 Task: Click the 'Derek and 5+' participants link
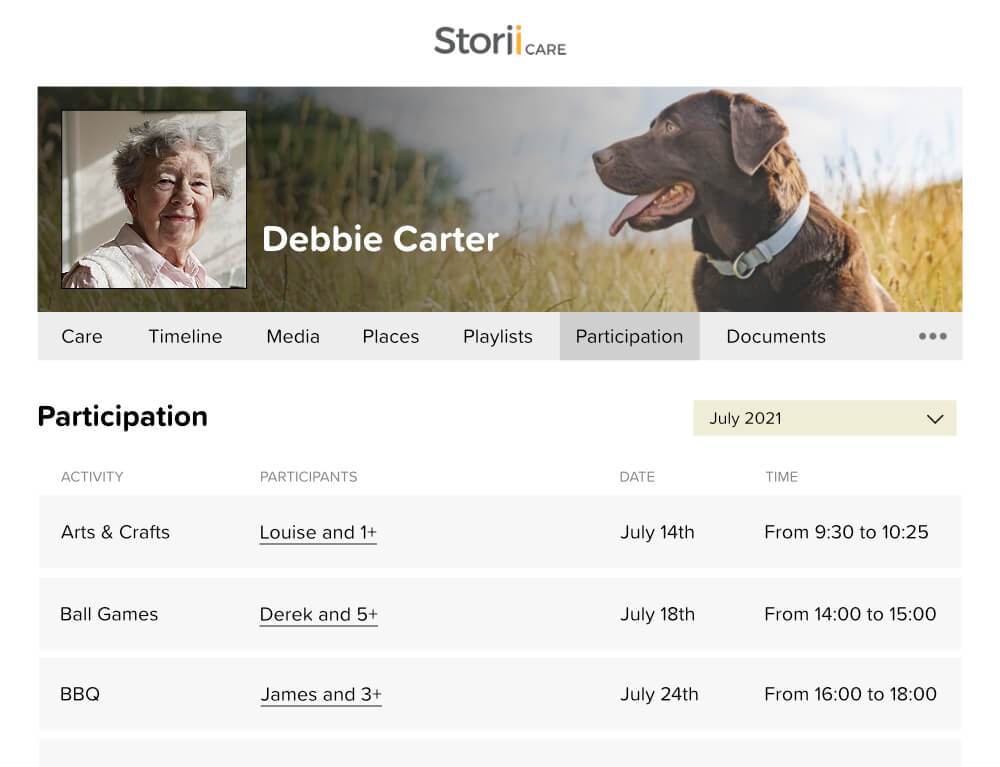pos(318,614)
